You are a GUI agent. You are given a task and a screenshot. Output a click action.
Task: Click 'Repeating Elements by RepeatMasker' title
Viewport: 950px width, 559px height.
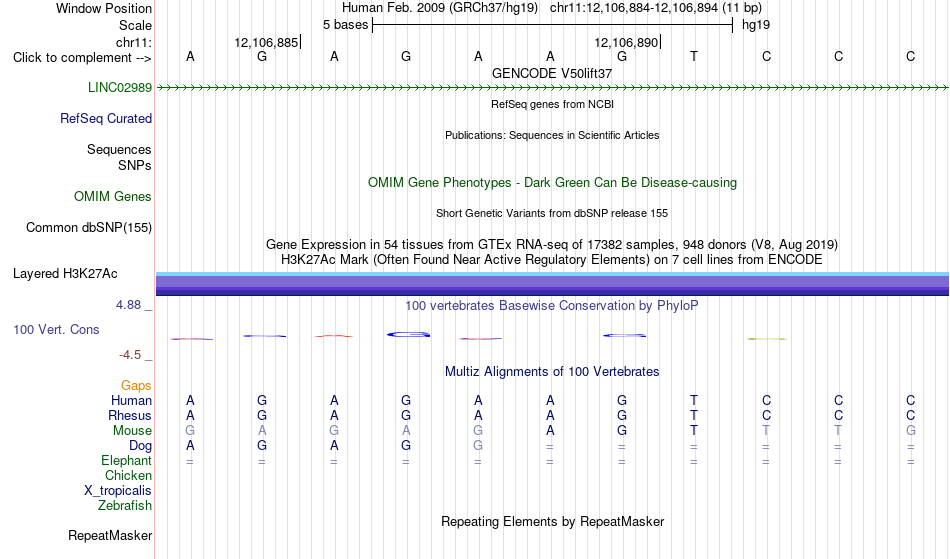pyautogui.click(x=553, y=521)
